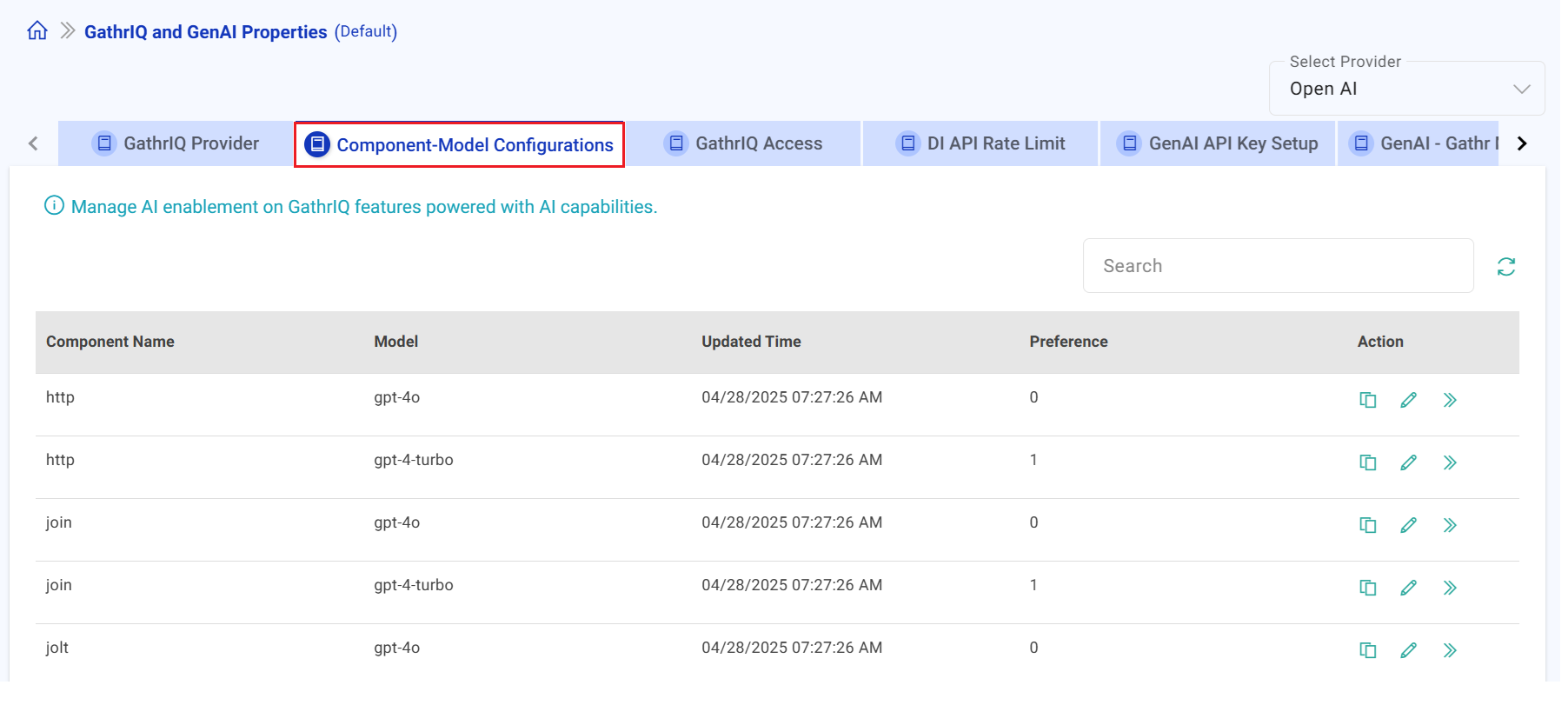Open the GenAI API Key Setup tab
Image resolution: width=1568 pixels, height=725 pixels.
point(1218,143)
